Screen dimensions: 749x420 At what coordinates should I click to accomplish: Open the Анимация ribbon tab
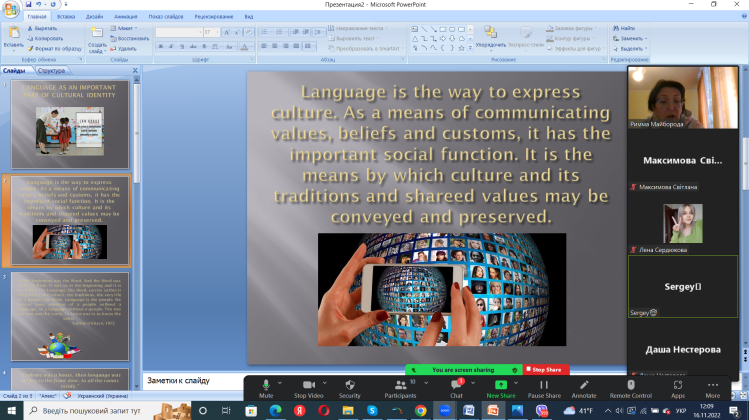click(x=126, y=16)
